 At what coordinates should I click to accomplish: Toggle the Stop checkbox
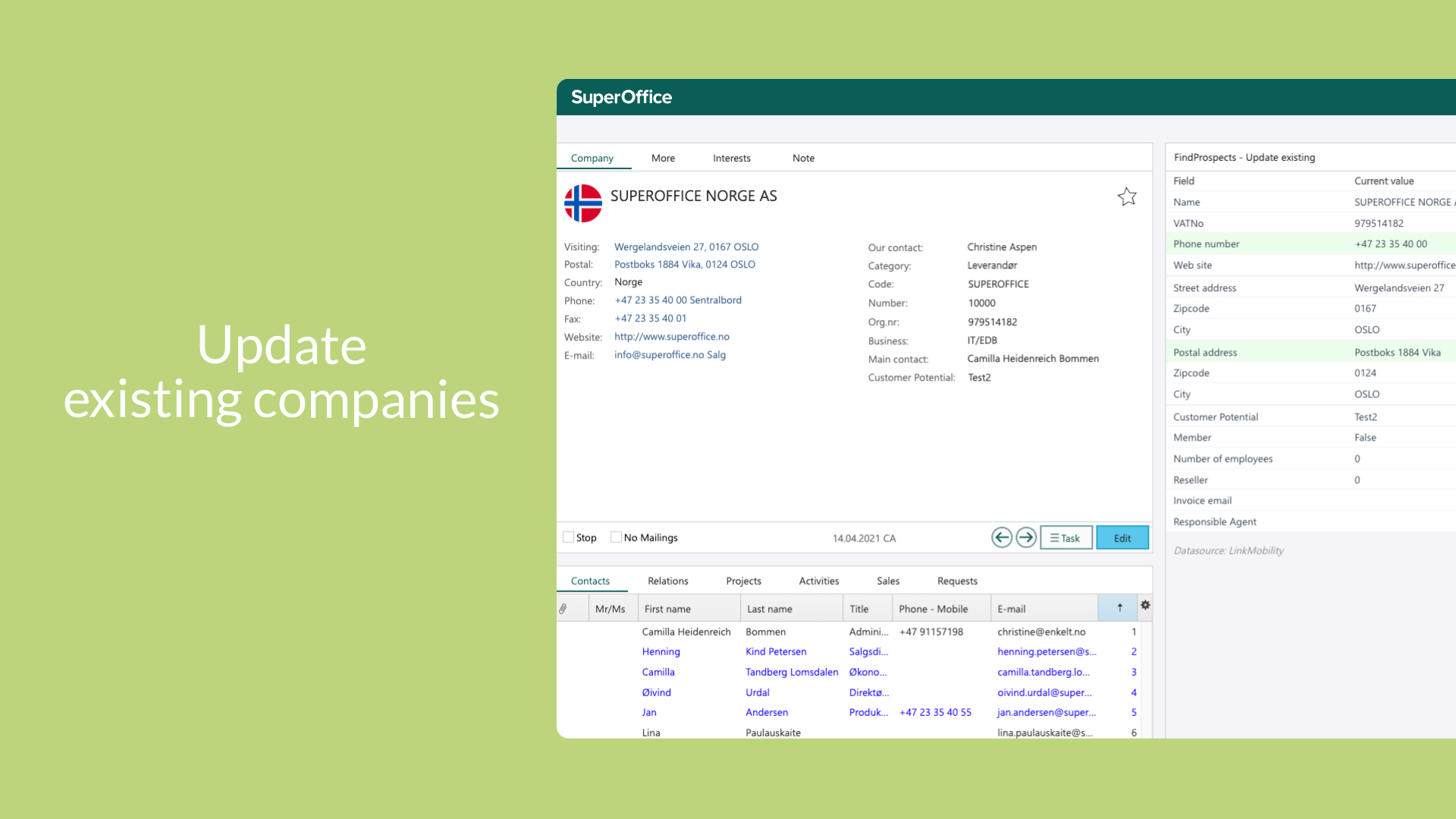coord(568,537)
